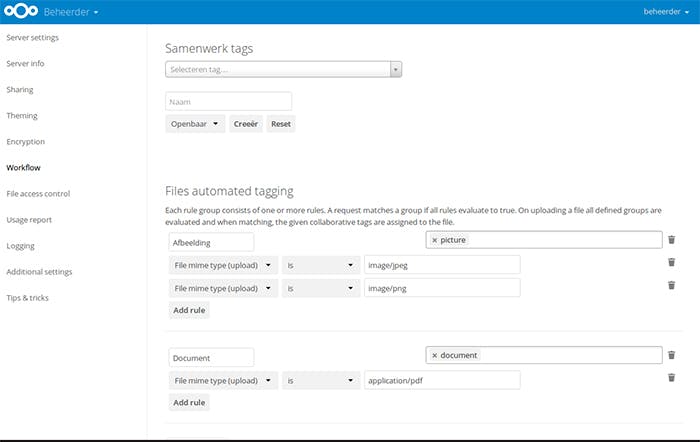The height and width of the screenshot is (442, 700).
Task: Delete the image/png rule
Action: point(671,286)
